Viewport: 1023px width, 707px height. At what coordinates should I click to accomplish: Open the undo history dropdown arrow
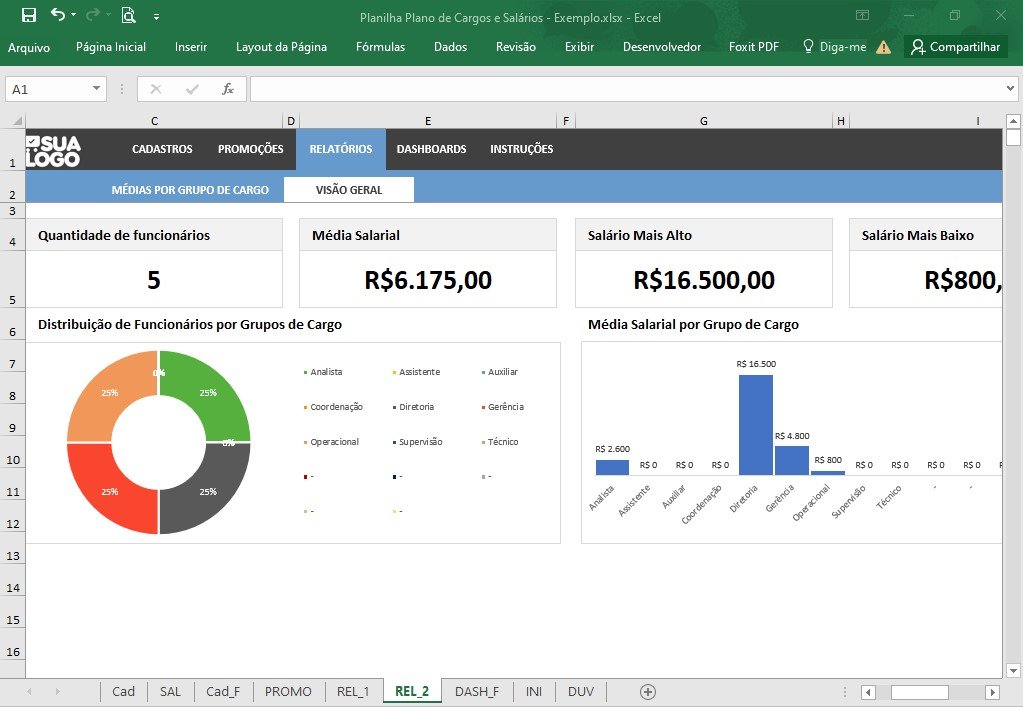73,15
